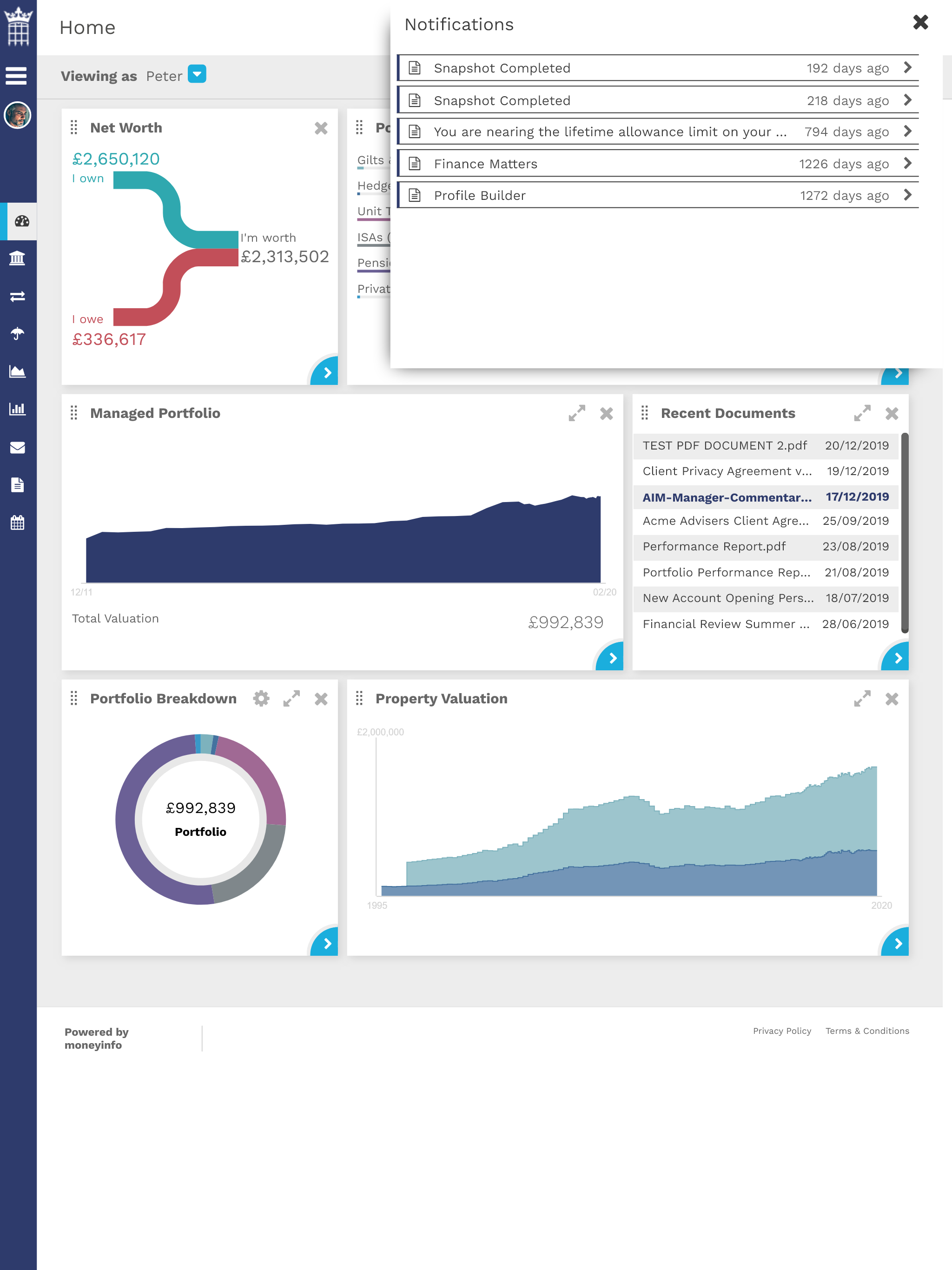This screenshot has height=1270, width=952.
Task: Select the dashboard gauge sidebar icon
Action: 22,221
